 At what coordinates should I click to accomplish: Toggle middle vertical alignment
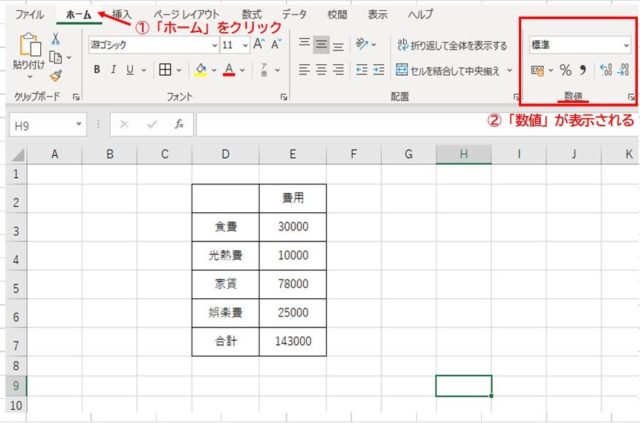click(x=321, y=44)
